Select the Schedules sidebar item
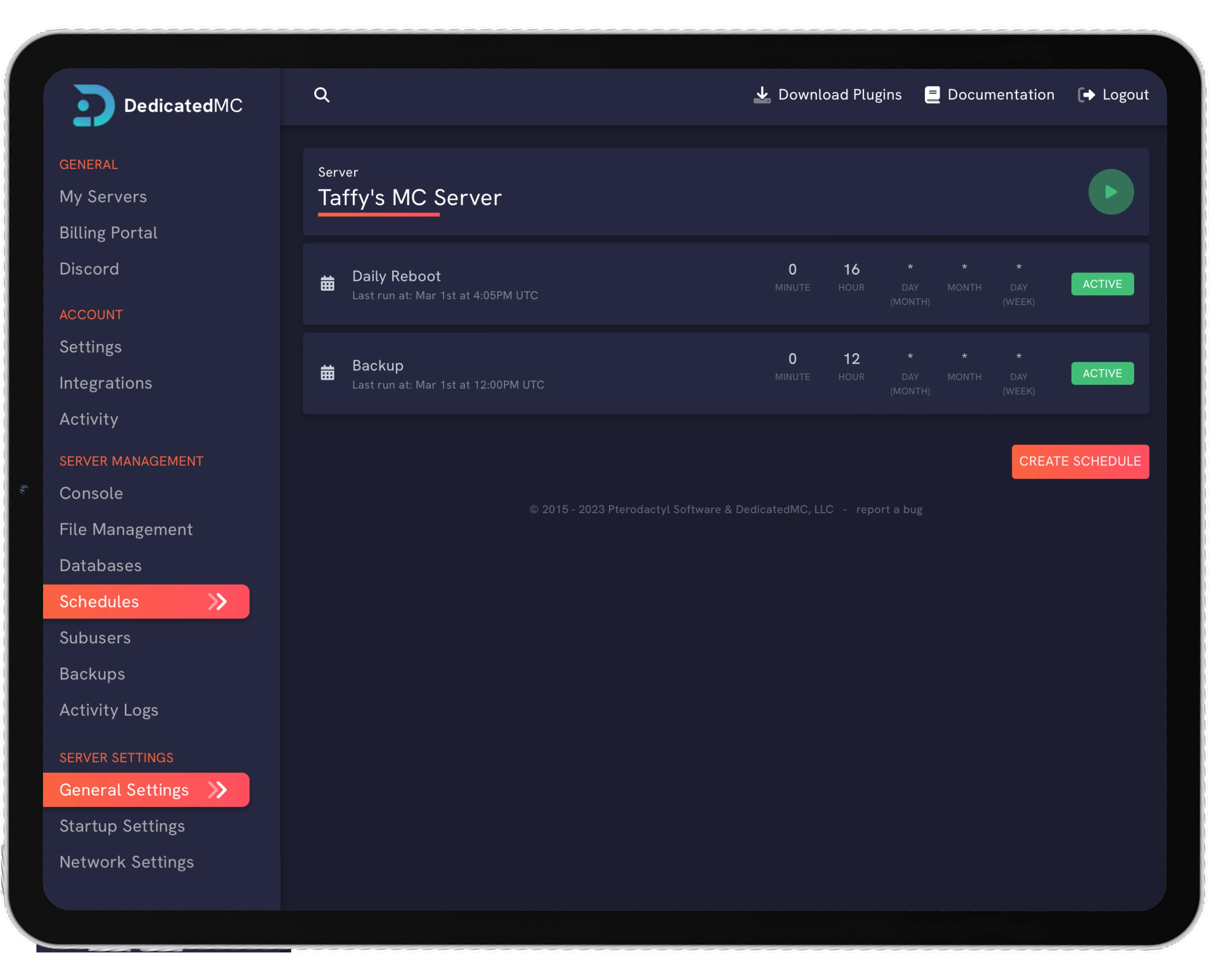 (146, 601)
